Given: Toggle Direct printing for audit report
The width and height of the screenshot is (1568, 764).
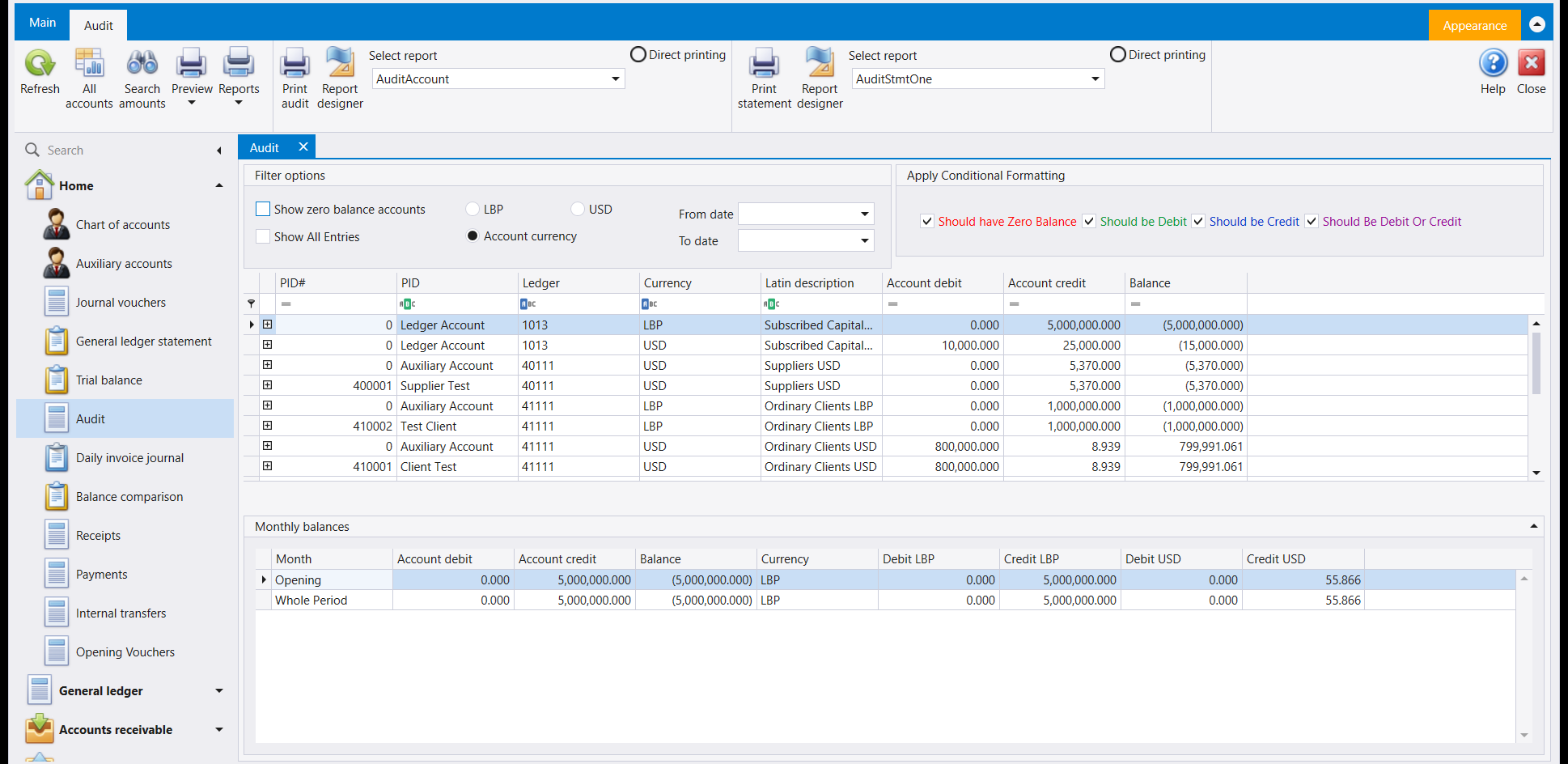Looking at the screenshot, I should pyautogui.click(x=638, y=54).
